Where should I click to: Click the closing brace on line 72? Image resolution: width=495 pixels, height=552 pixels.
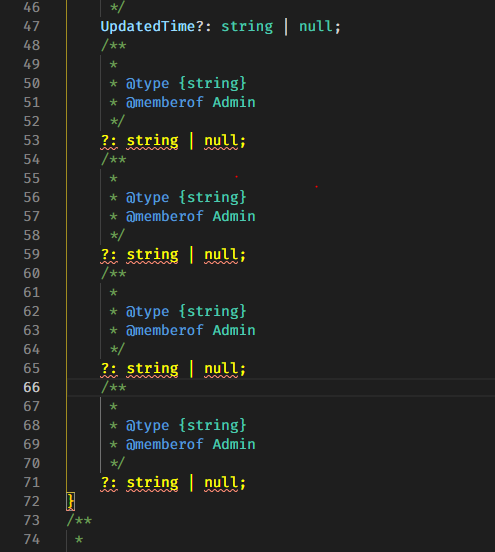(x=70, y=502)
